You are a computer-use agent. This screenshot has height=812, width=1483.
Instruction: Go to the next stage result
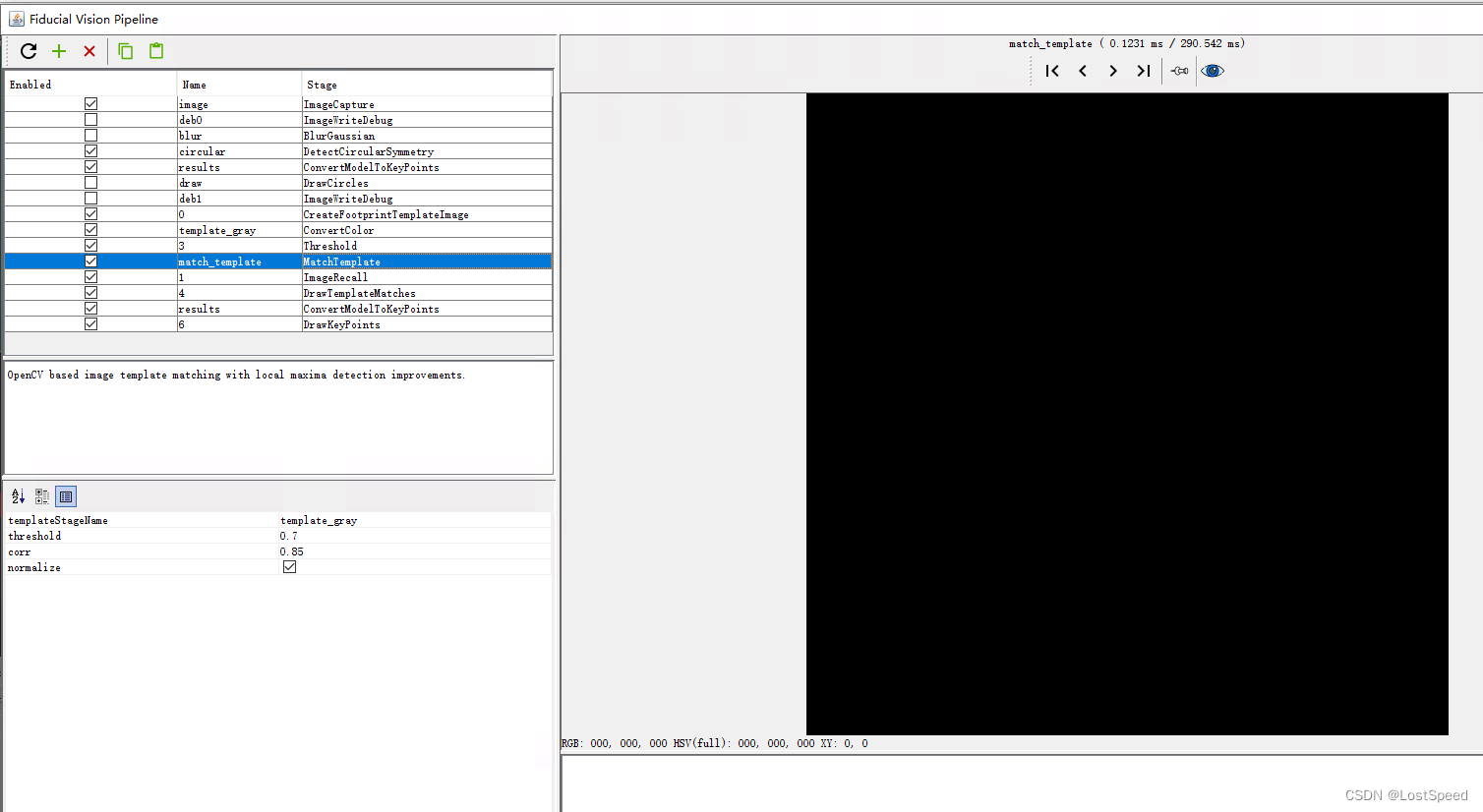tap(1113, 71)
